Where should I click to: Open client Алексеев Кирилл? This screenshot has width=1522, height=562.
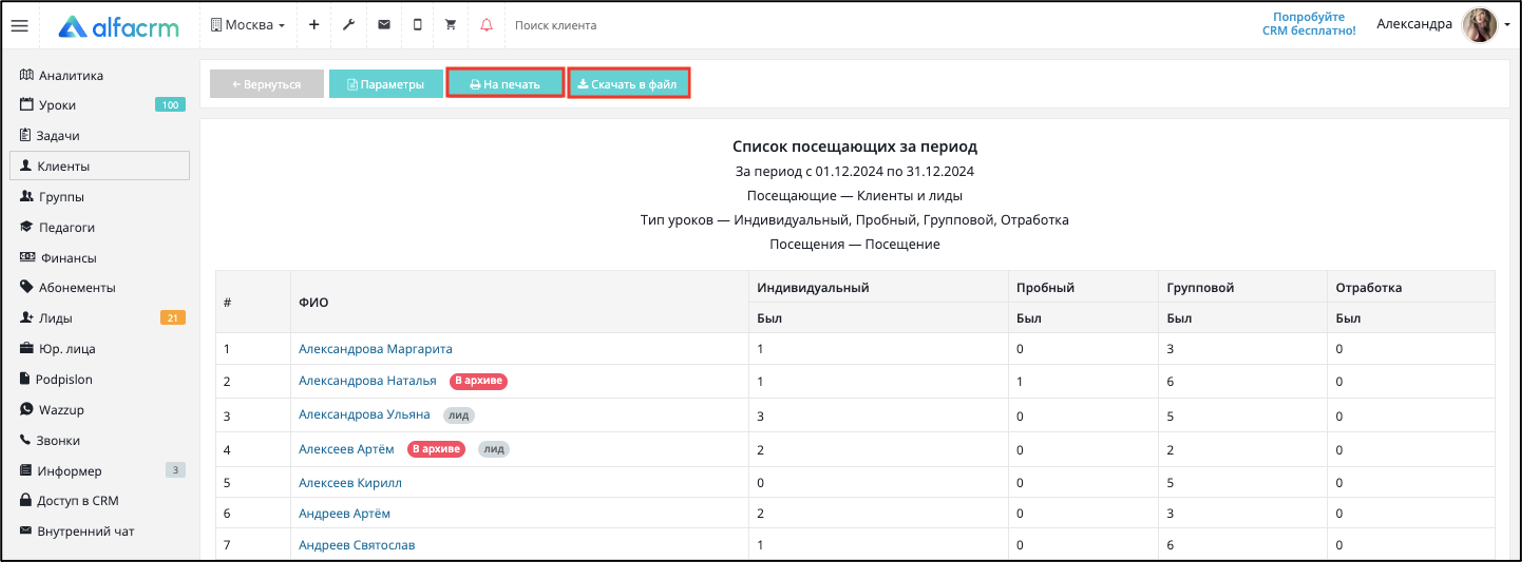pos(350,482)
